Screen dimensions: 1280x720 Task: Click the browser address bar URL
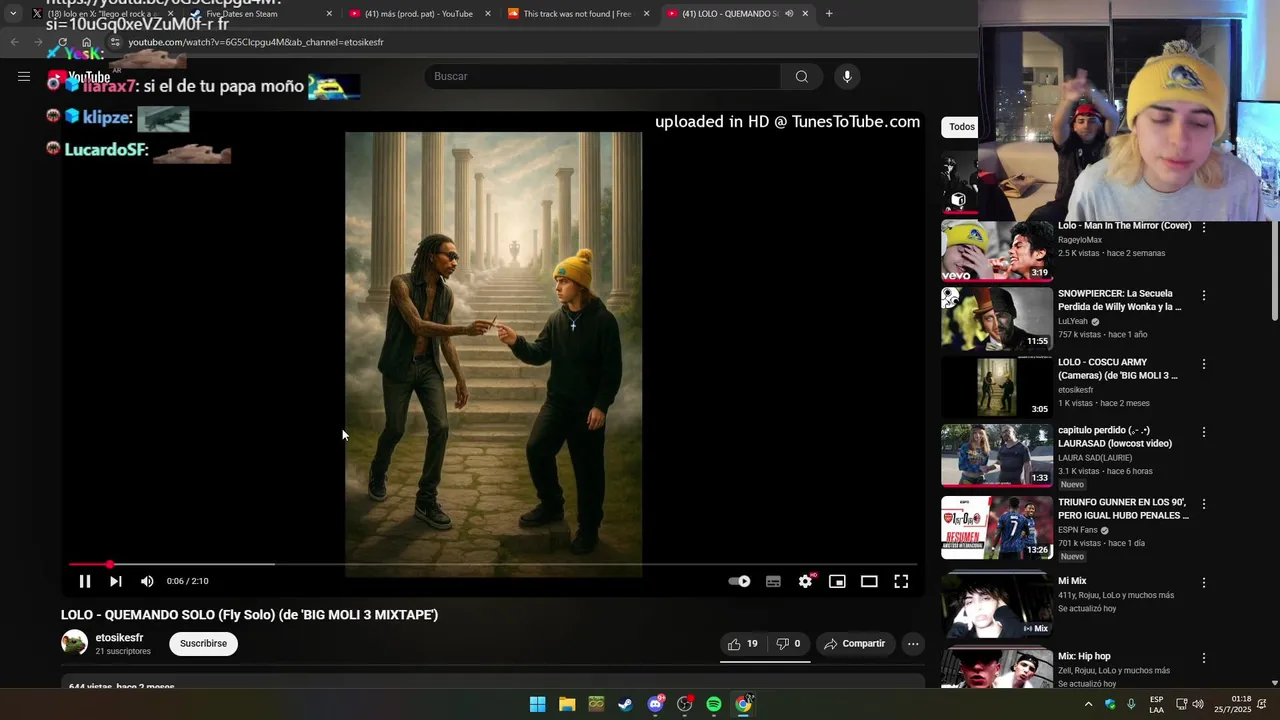click(256, 42)
